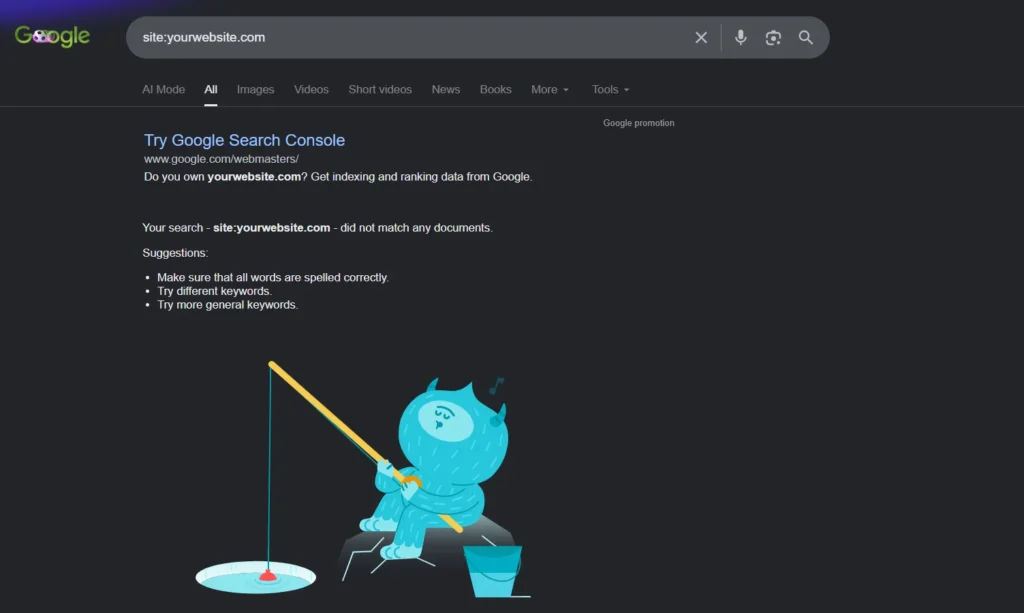Expand the More dropdown menu
Screen dimensions: 1024x613
[550, 89]
